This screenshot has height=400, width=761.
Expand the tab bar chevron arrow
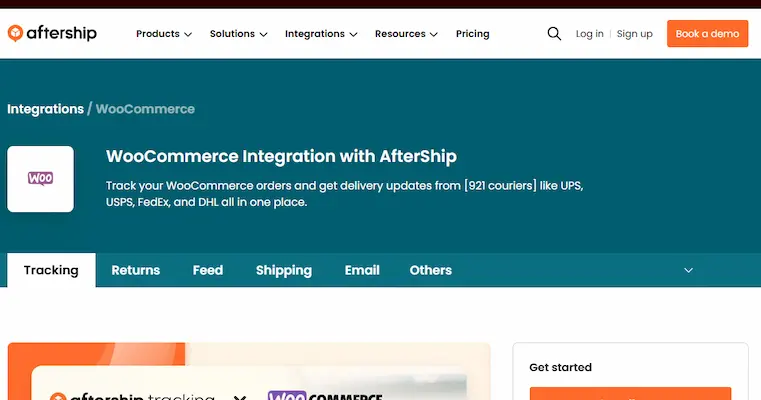point(688,270)
